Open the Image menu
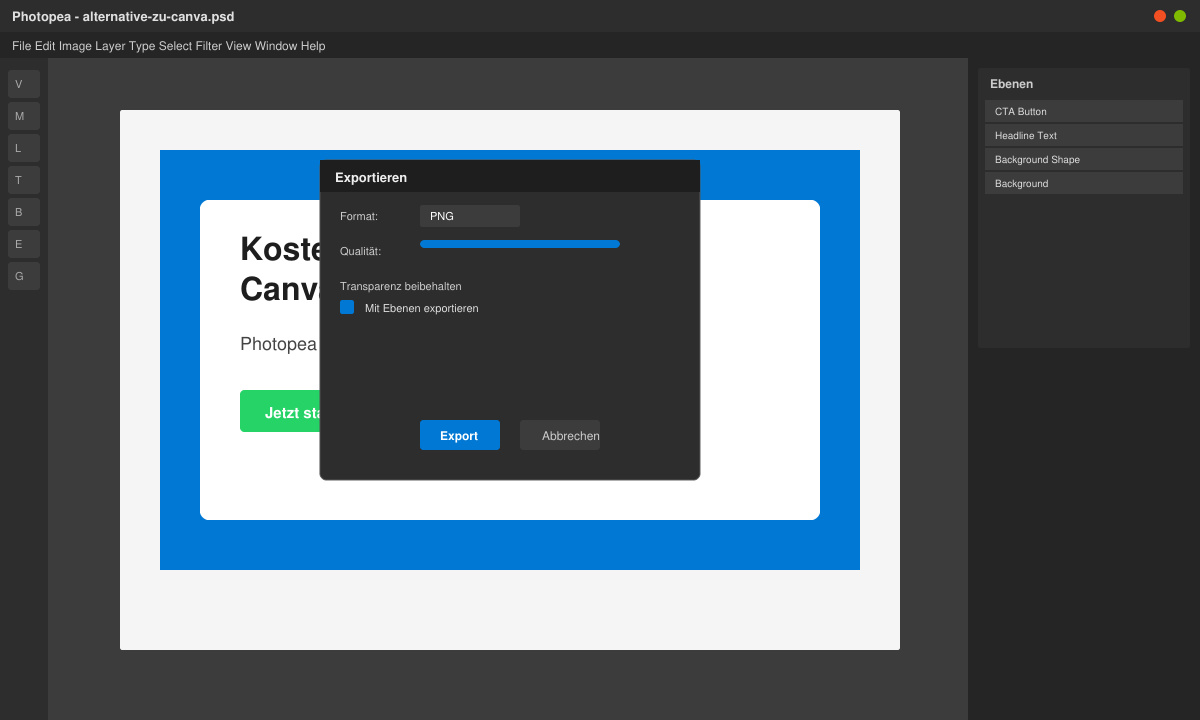The image size is (1200, 720). (x=75, y=46)
